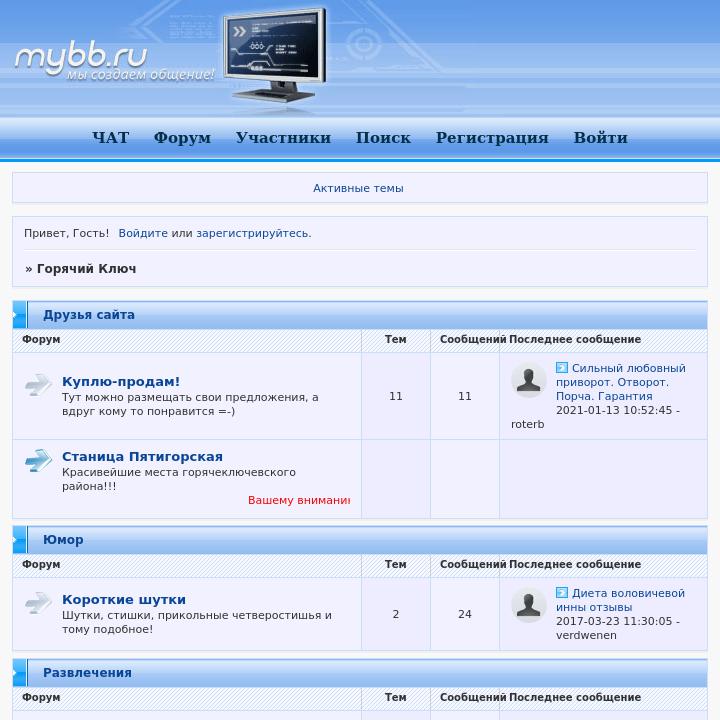Screen dimensions: 720x720
Task: Open Диета воловичевой инны отзывы topic
Action: click(x=620, y=600)
